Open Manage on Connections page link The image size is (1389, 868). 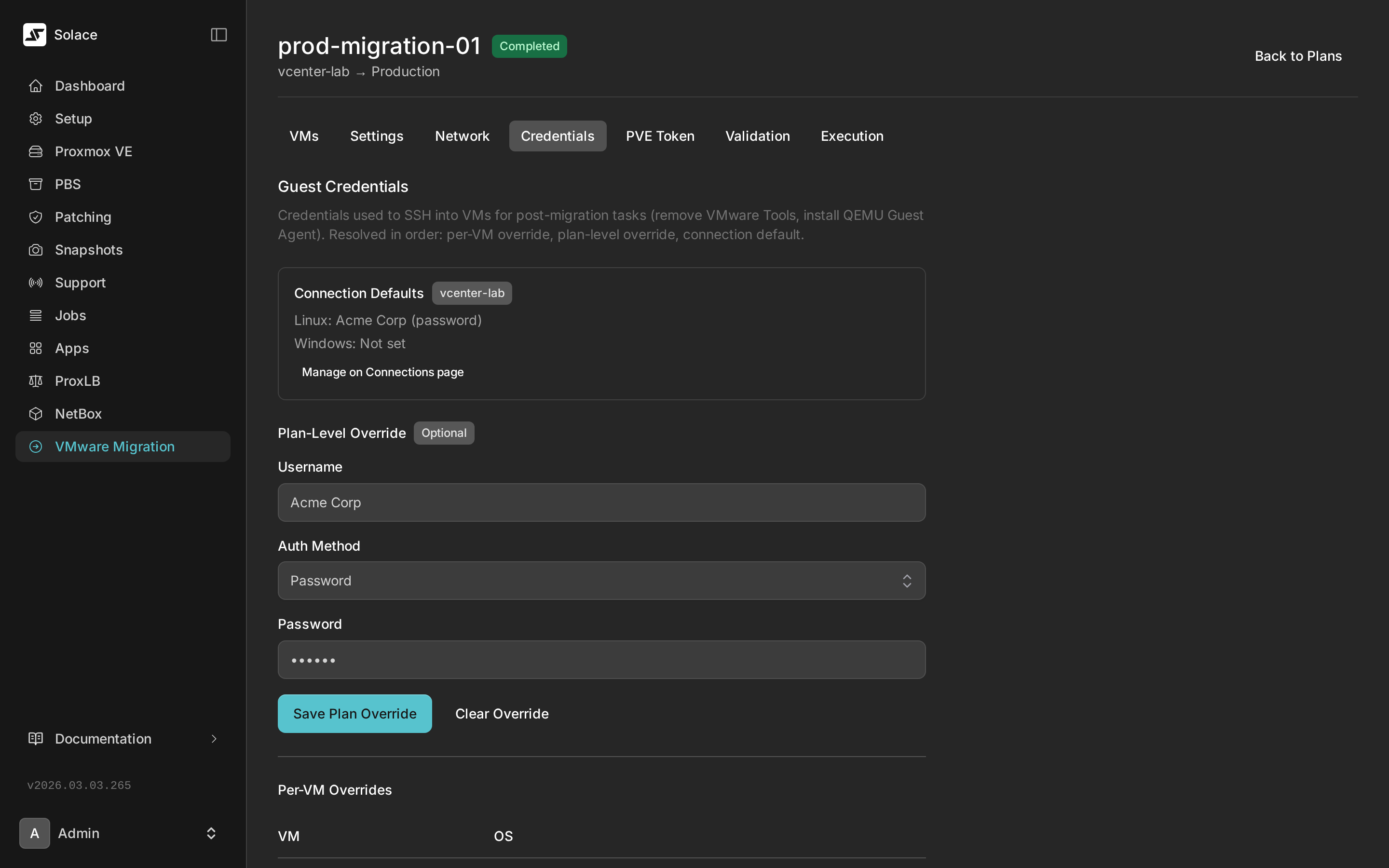click(x=382, y=372)
